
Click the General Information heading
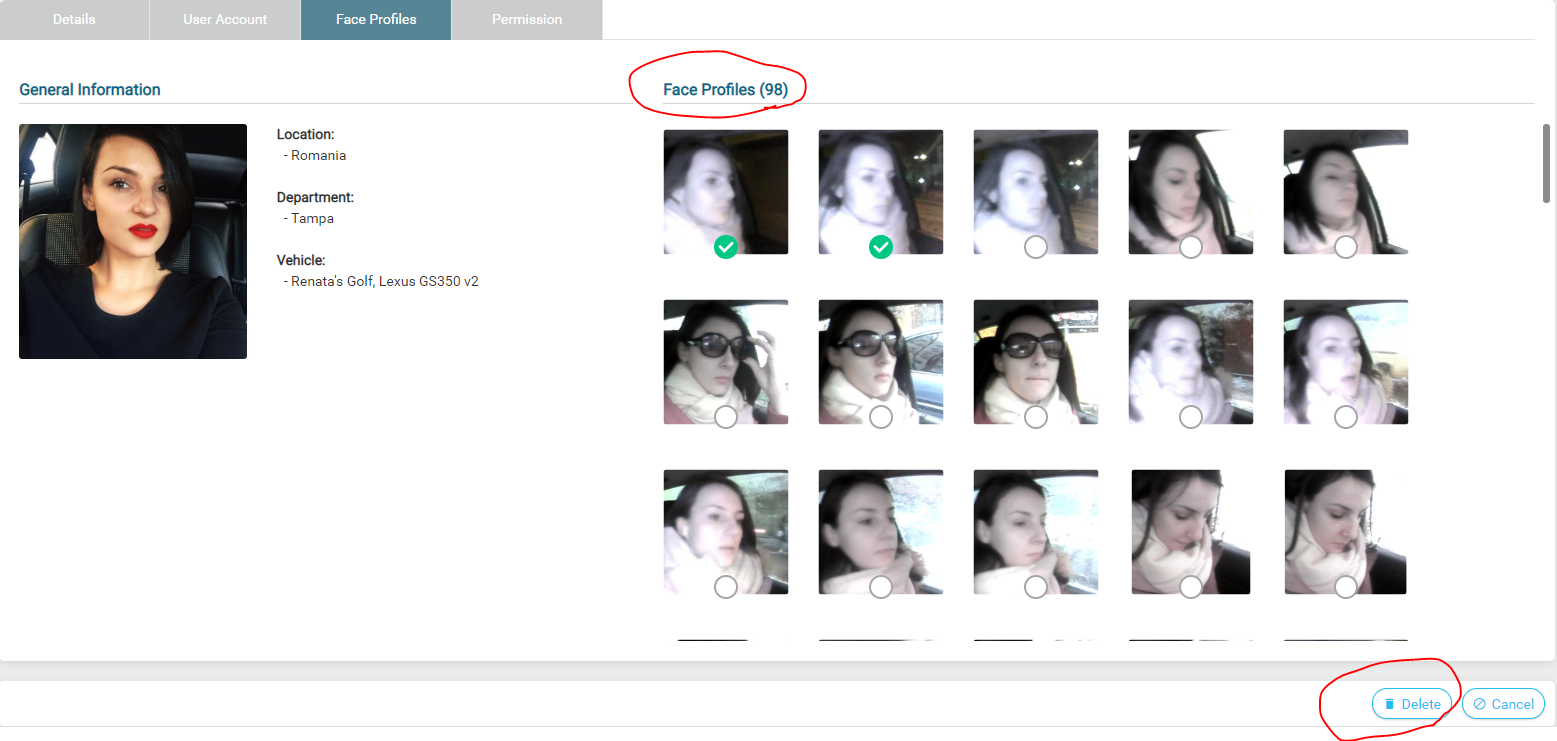tap(90, 90)
